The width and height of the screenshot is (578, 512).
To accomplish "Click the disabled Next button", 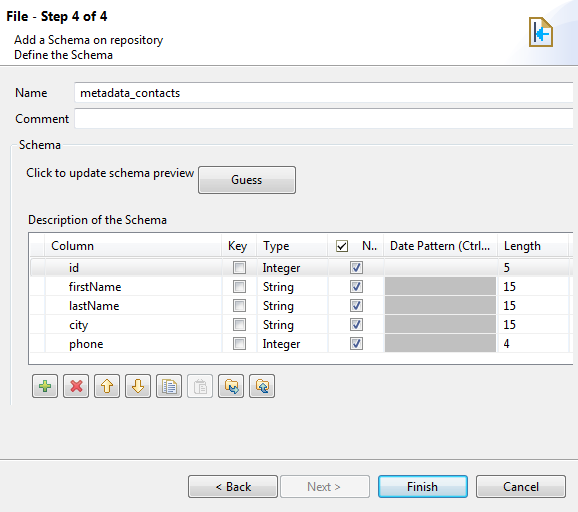I will [x=325, y=487].
